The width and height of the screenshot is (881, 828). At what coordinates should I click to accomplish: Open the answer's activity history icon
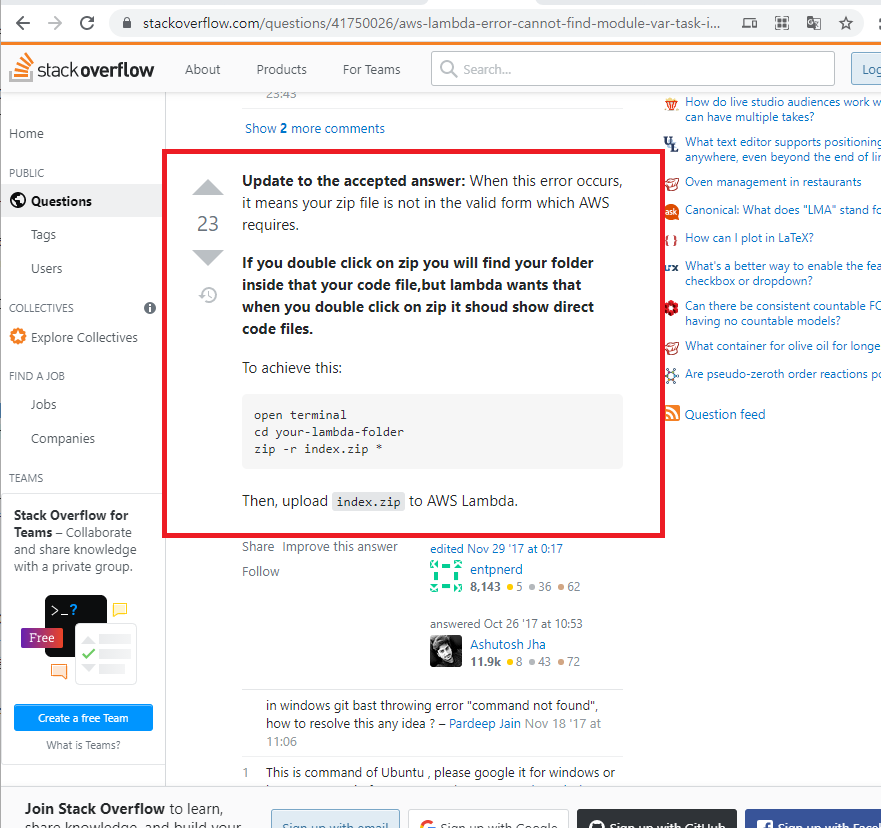(208, 295)
